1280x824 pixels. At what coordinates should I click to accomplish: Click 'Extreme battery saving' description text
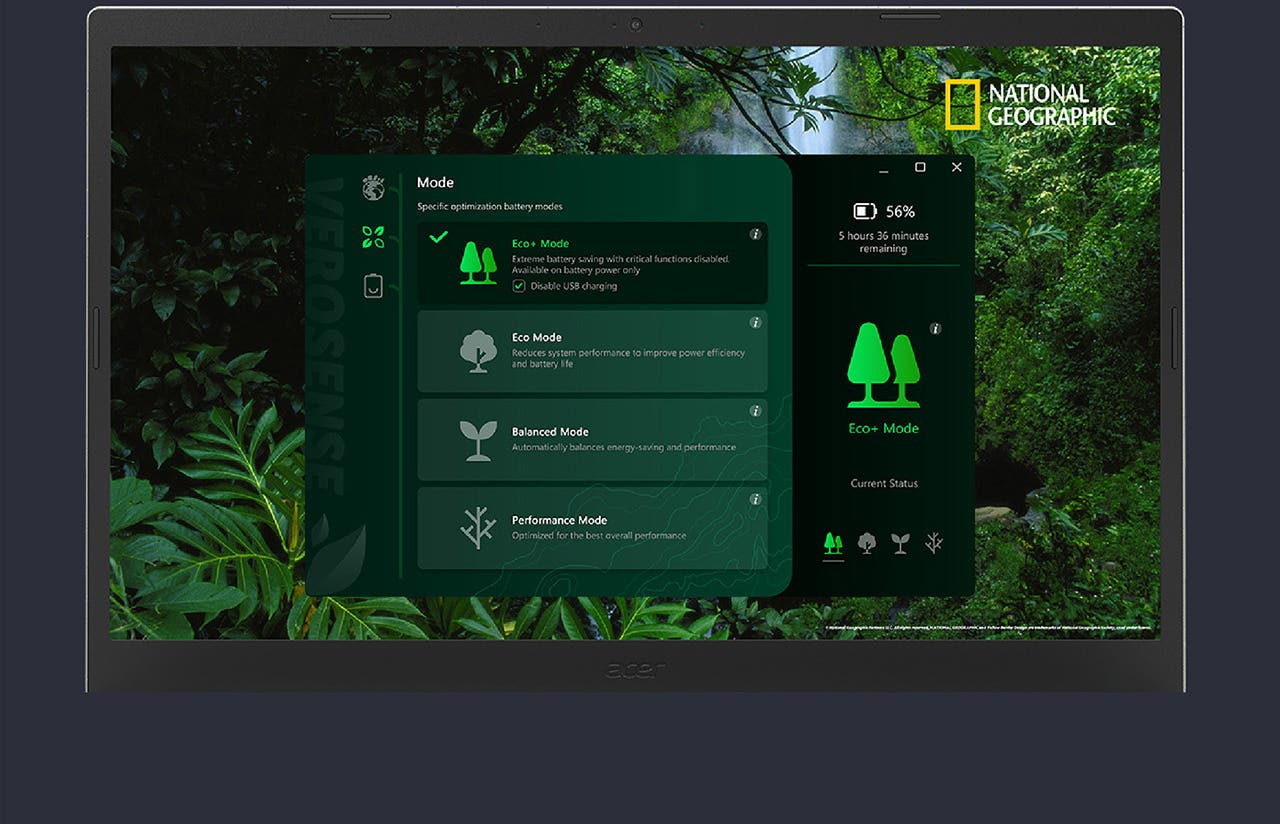click(x=621, y=265)
